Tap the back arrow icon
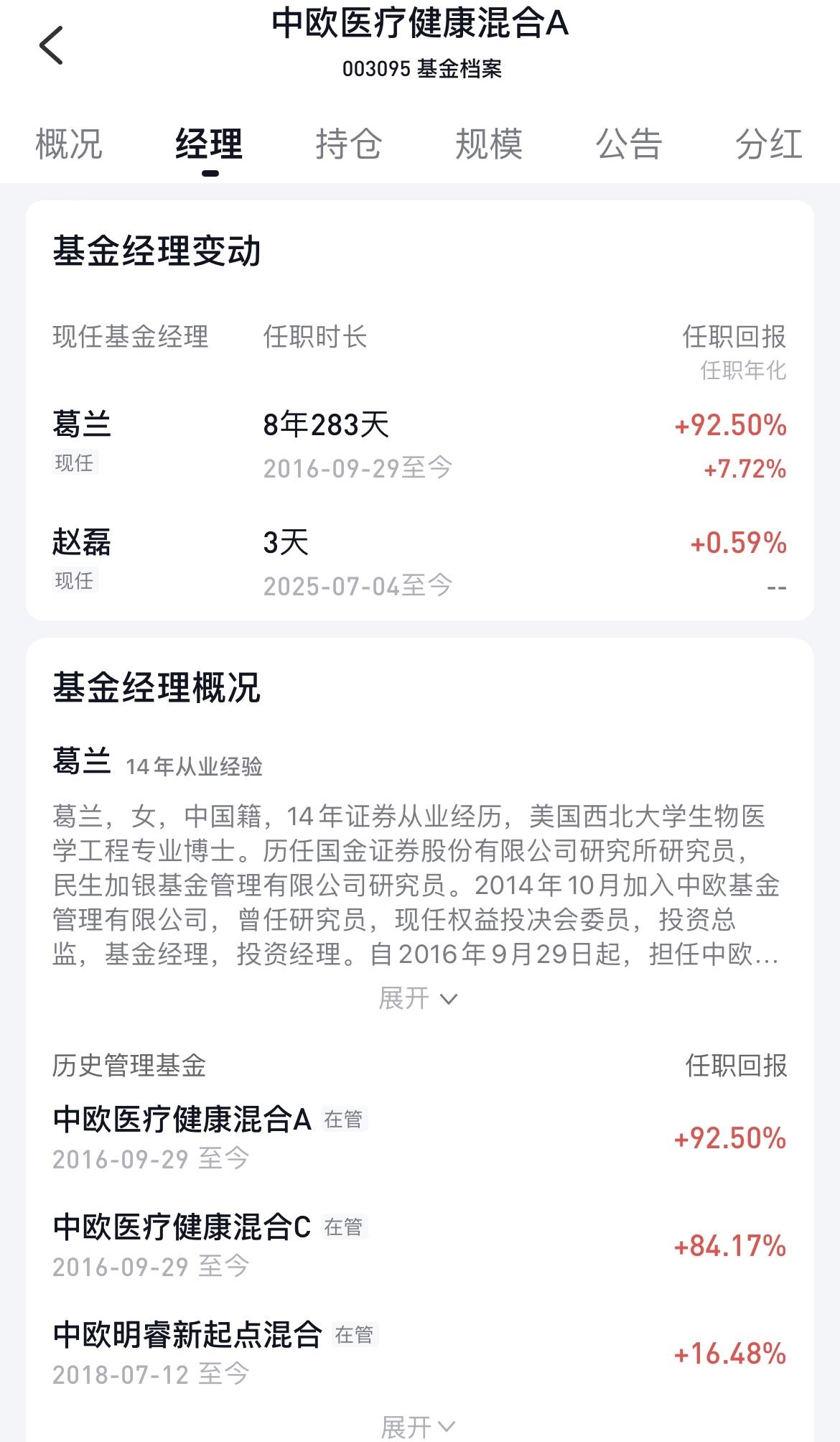The height and width of the screenshot is (1442, 840). pyautogui.click(x=51, y=45)
